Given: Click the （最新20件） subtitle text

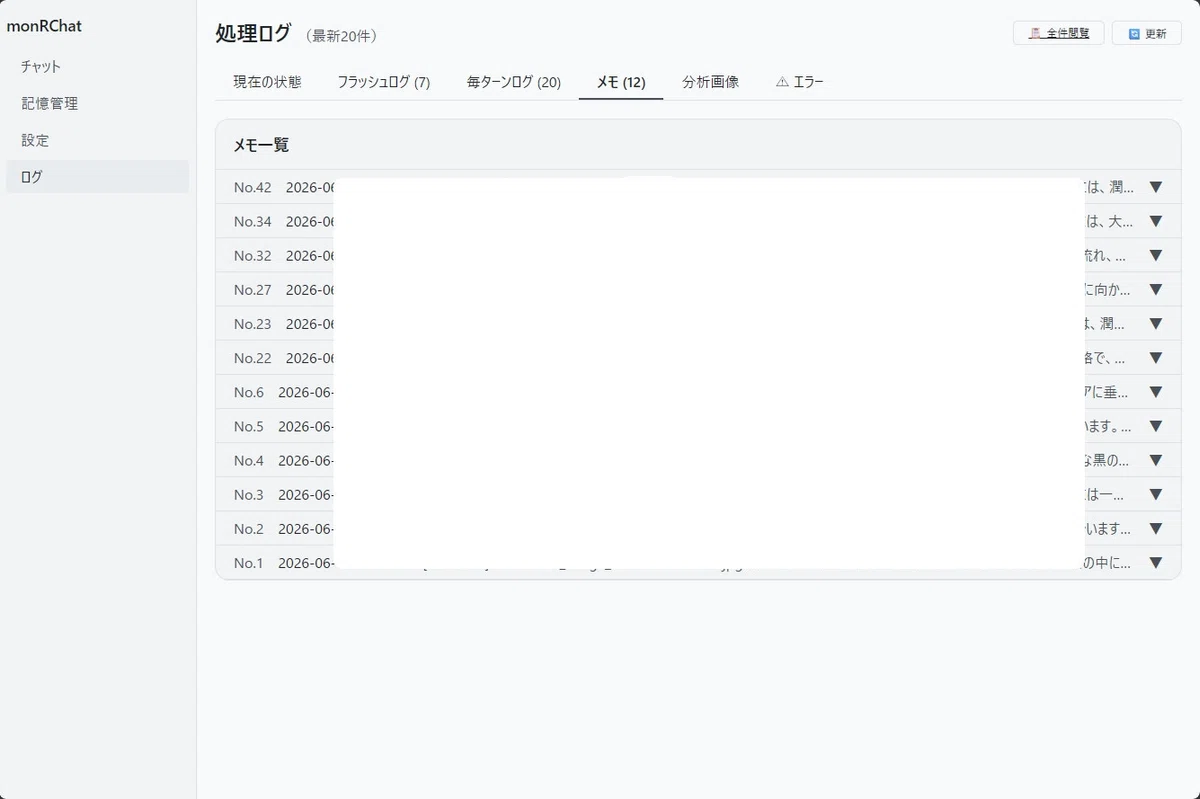Looking at the screenshot, I should pos(341,36).
